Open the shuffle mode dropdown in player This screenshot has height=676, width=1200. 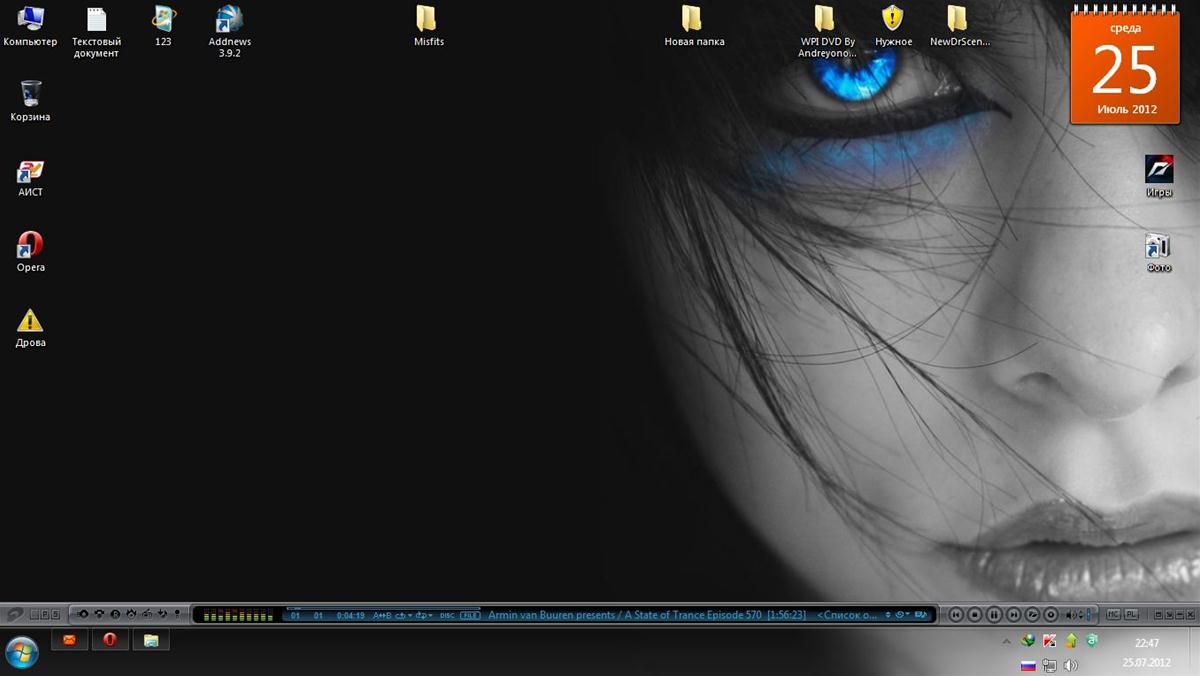click(424, 615)
